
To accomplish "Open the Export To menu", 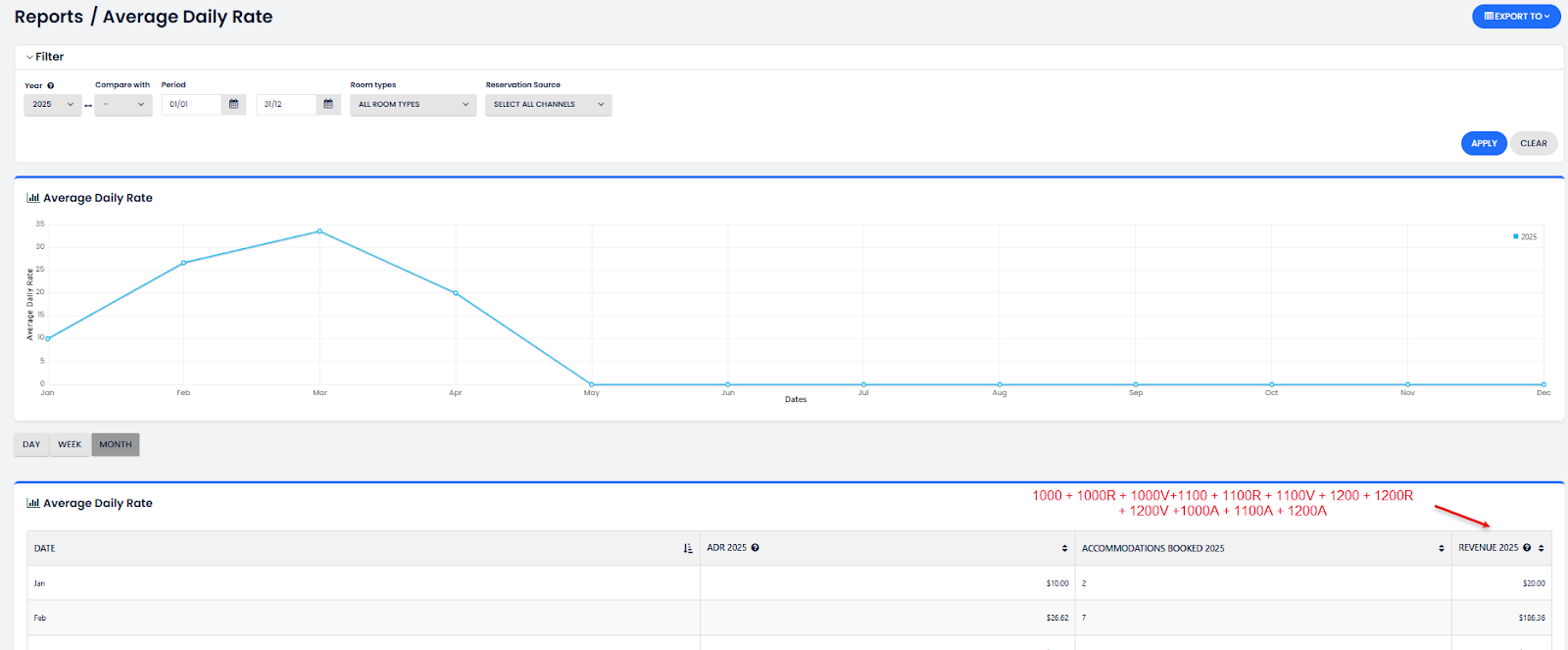I will (1516, 17).
